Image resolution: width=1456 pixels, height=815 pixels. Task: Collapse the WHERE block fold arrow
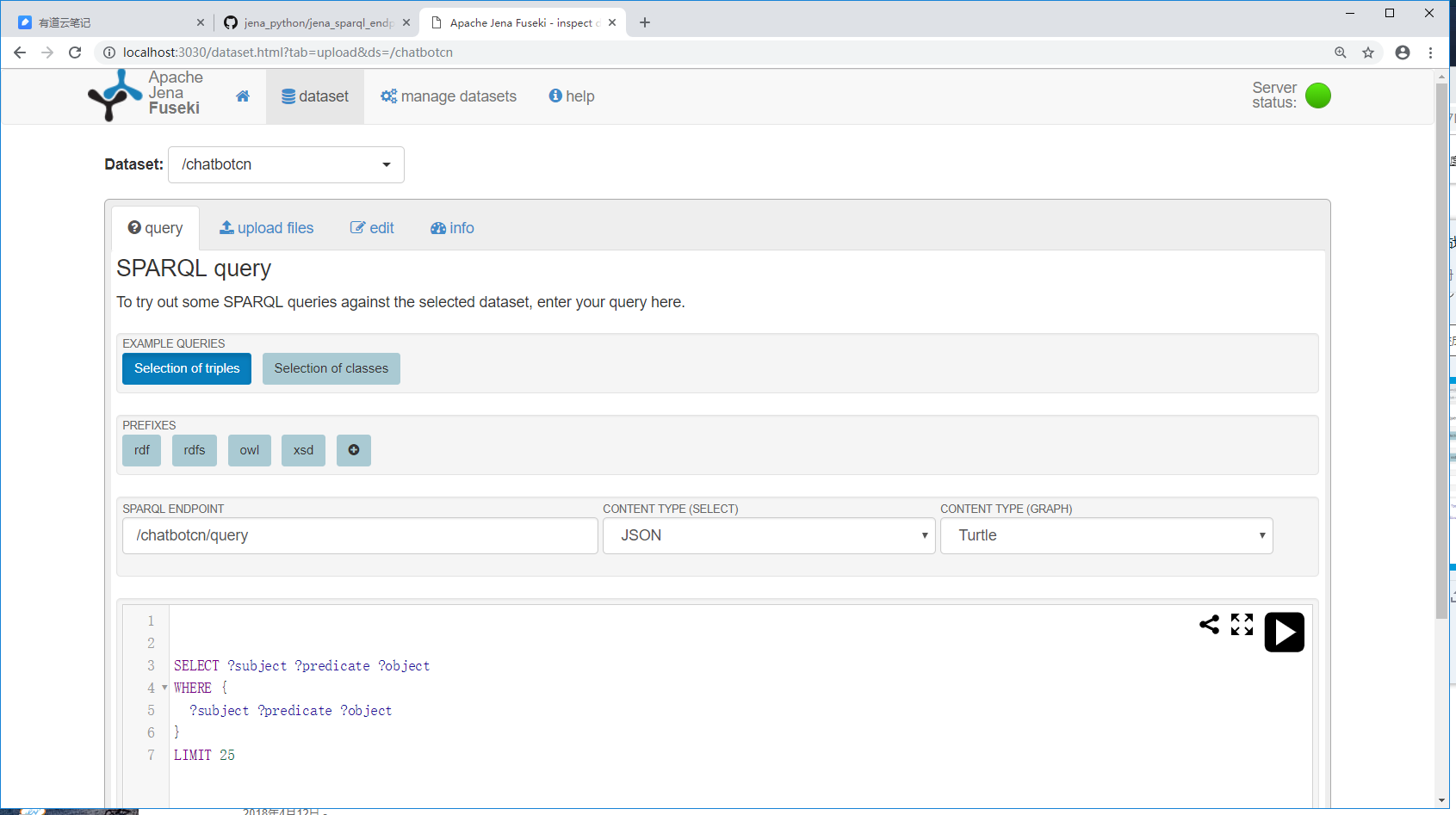(164, 688)
